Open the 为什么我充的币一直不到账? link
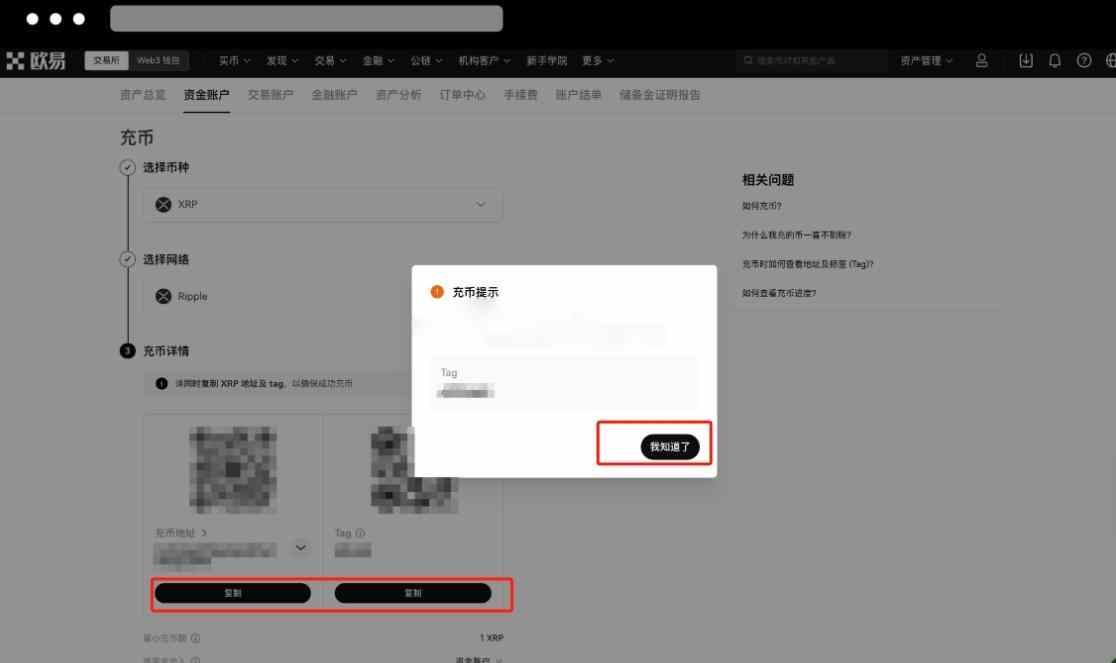Viewport: 1116px width, 663px height. [x=796, y=235]
